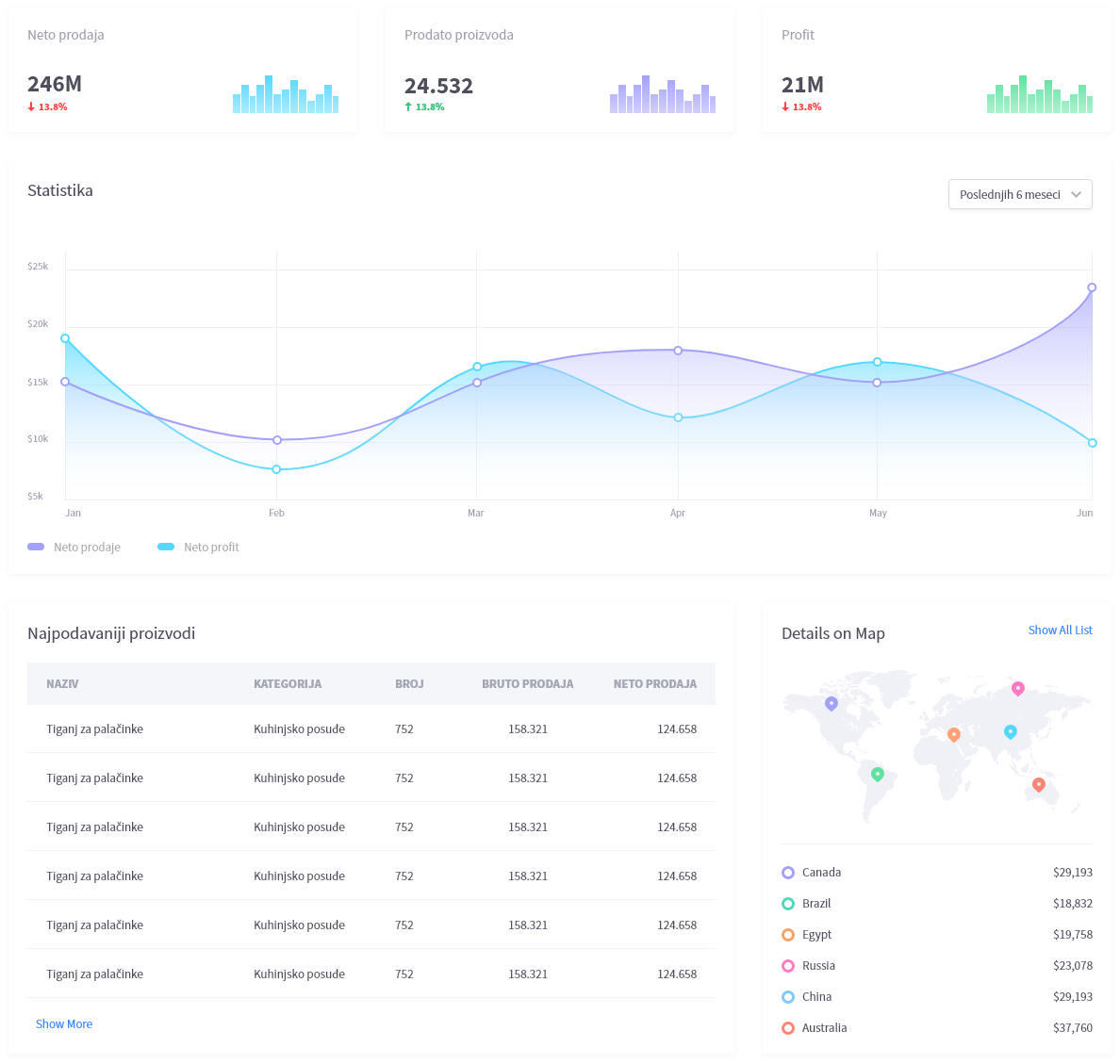Sort table by Neto prodaja column header
This screenshot has height=1064, width=1120.
pyautogui.click(x=654, y=683)
